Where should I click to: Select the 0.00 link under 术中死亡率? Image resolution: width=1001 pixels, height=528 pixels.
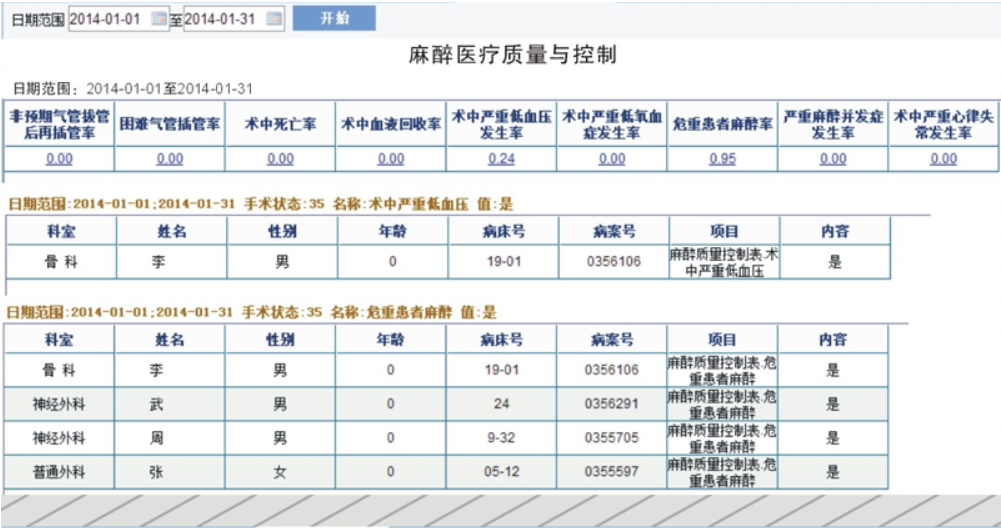[280, 159]
